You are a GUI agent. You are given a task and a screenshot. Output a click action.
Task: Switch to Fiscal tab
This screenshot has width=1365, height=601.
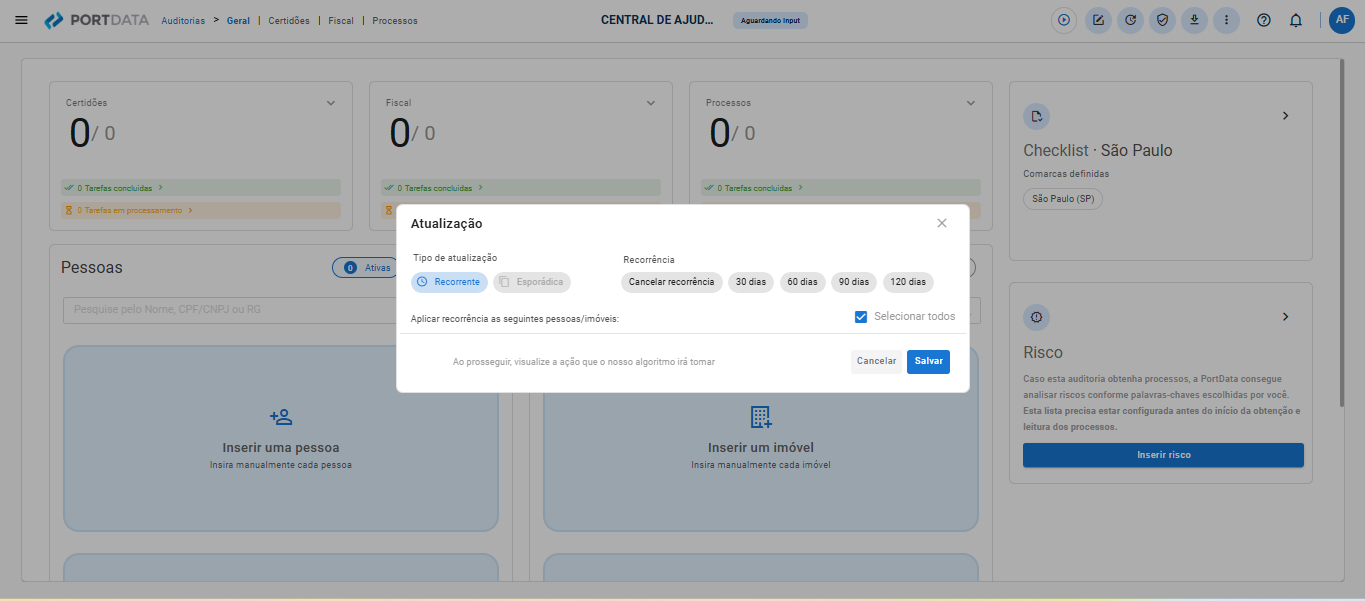point(341,20)
